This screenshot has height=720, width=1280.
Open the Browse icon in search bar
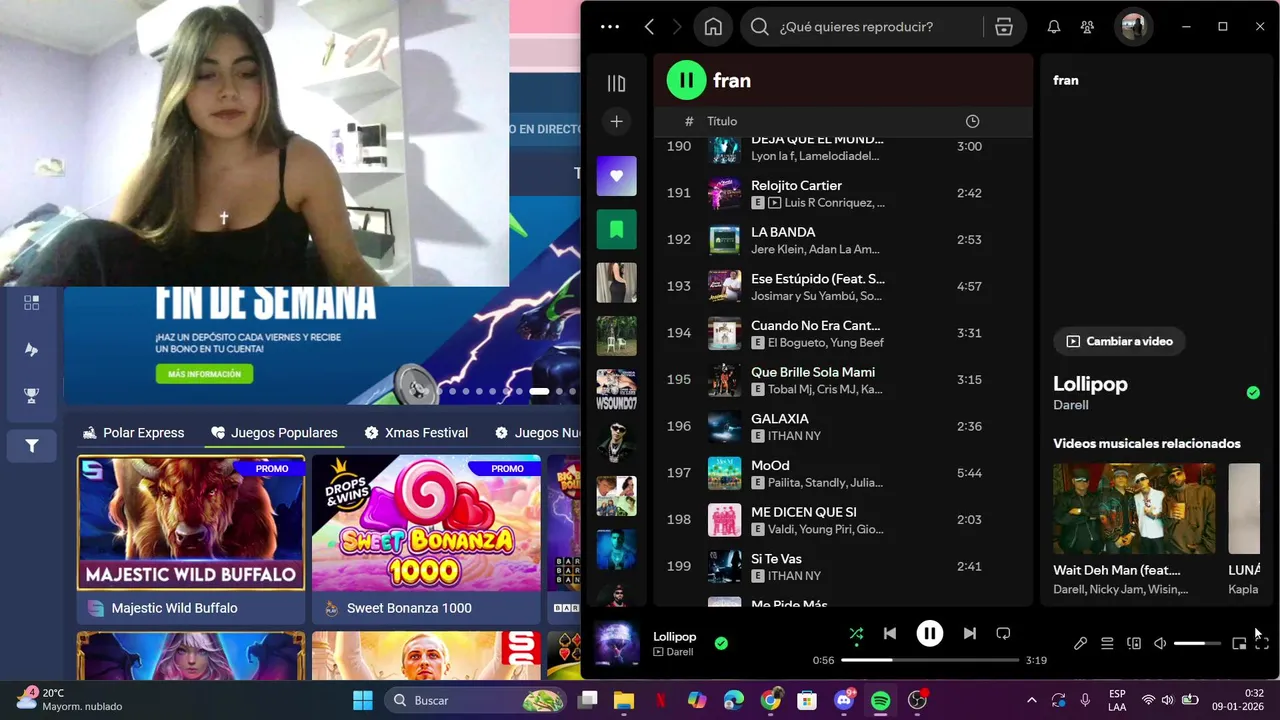point(1004,27)
